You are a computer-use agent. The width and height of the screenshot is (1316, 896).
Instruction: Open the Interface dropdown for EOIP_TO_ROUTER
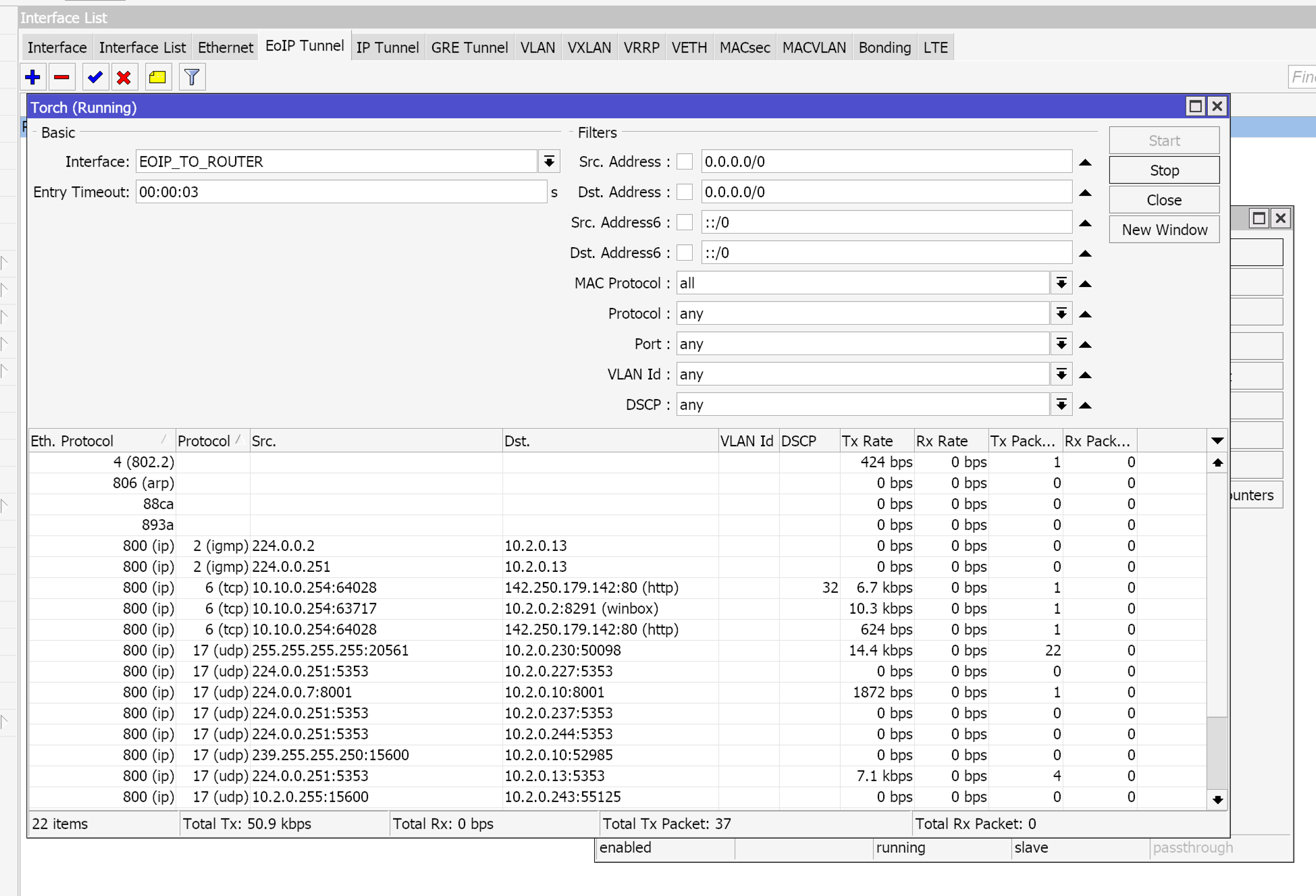pyautogui.click(x=549, y=162)
